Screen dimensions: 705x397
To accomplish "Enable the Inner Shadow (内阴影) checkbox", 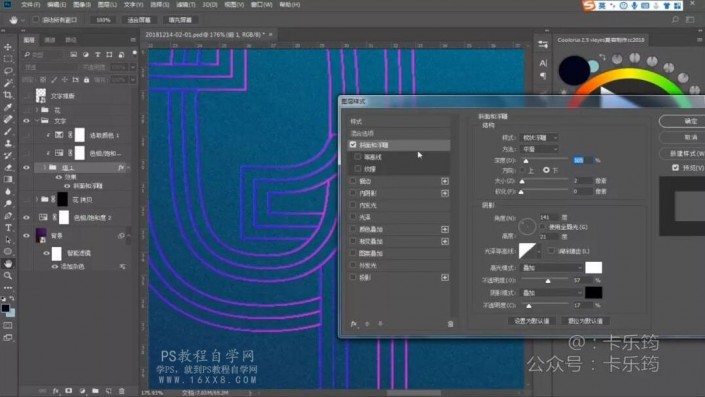I will pyautogui.click(x=353, y=193).
